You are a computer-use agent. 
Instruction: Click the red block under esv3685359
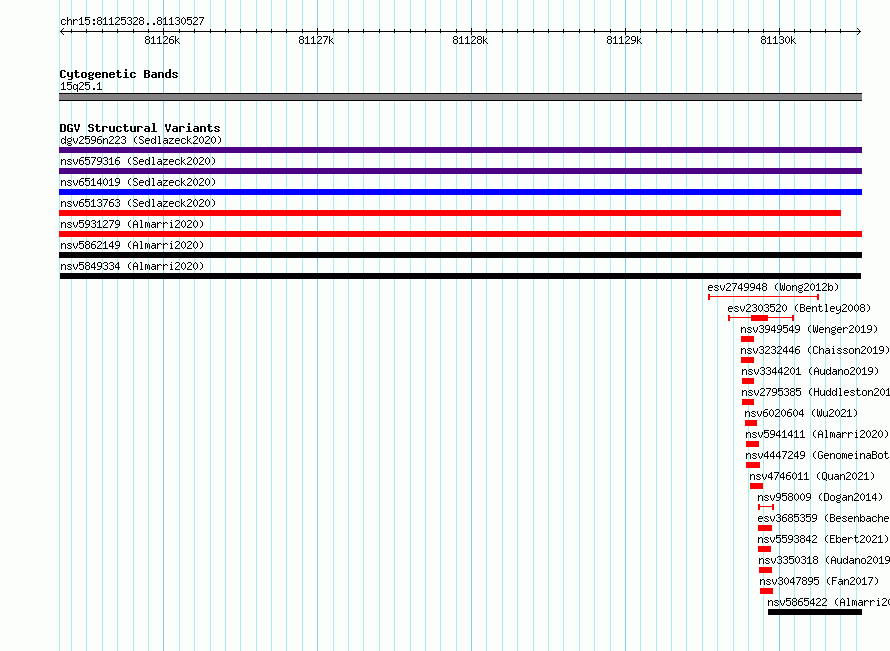click(765, 528)
